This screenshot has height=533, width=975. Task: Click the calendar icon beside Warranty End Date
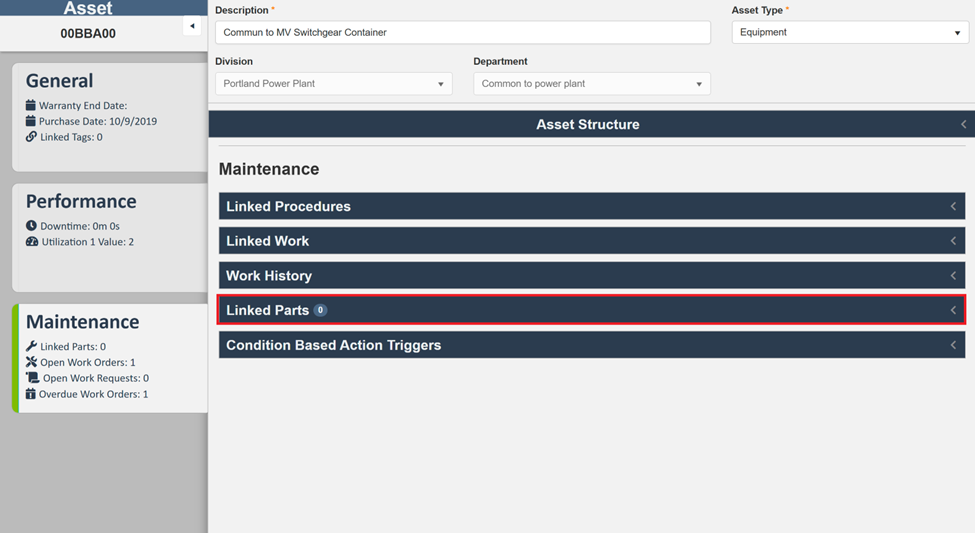point(31,105)
